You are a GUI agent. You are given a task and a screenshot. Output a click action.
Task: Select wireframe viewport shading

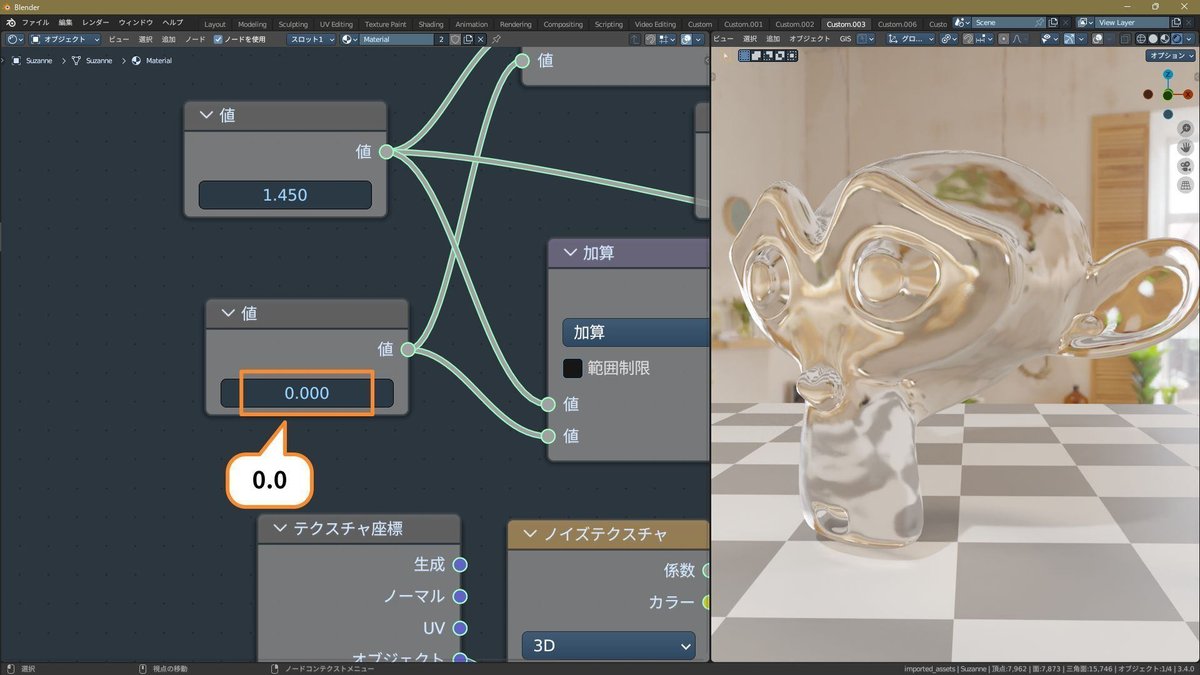point(1141,39)
